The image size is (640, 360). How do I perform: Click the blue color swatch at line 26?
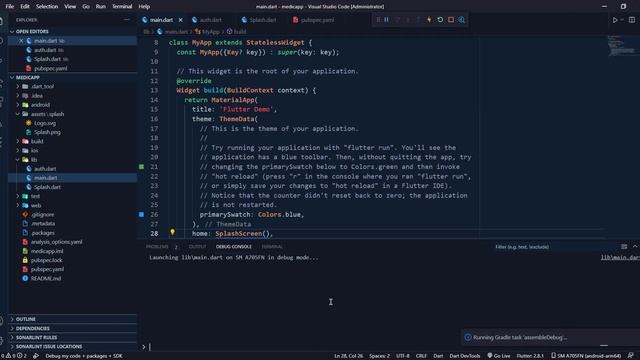141,214
